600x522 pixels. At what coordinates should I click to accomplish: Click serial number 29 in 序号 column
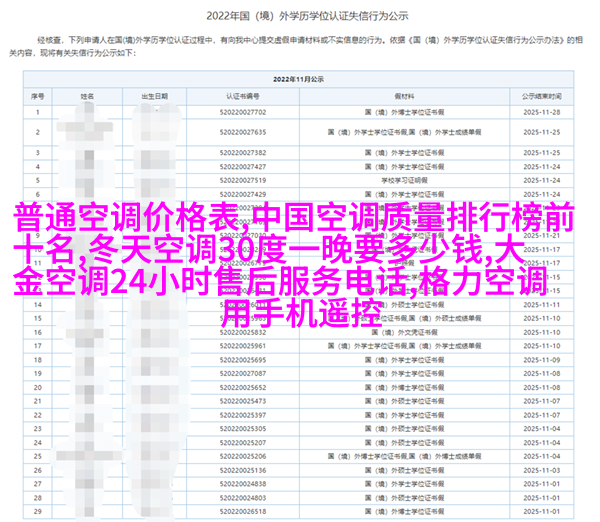click(38, 511)
